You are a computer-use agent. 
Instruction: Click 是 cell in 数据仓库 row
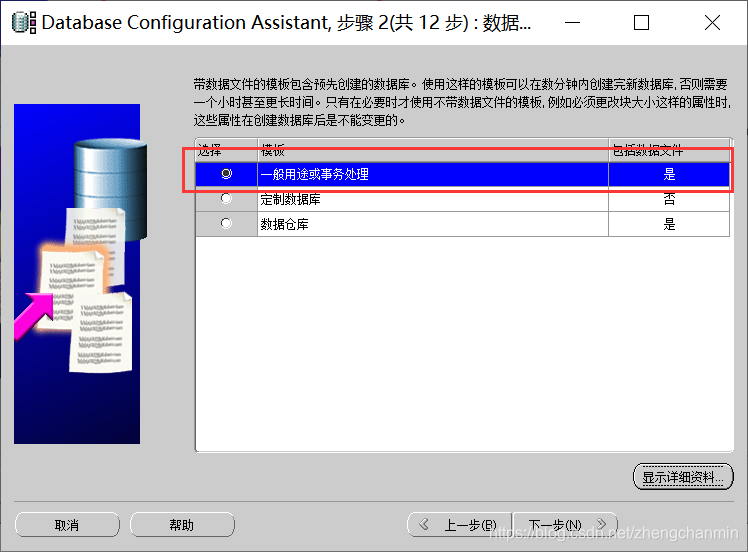tap(669, 224)
